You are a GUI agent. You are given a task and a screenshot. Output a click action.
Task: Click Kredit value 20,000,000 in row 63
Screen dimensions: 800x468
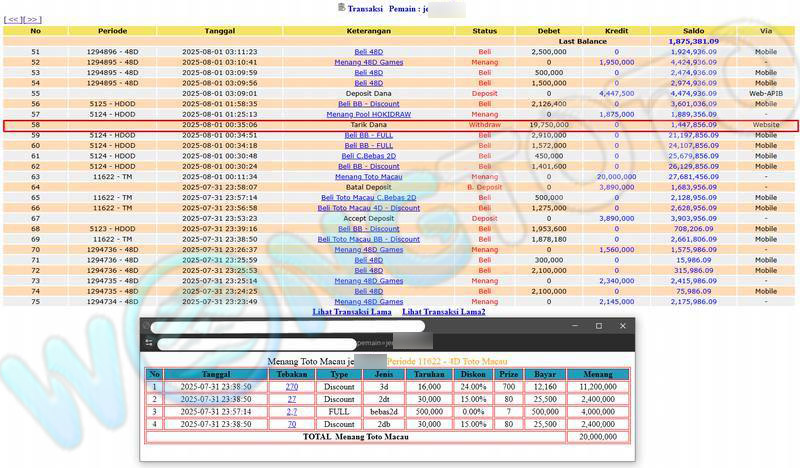point(616,177)
